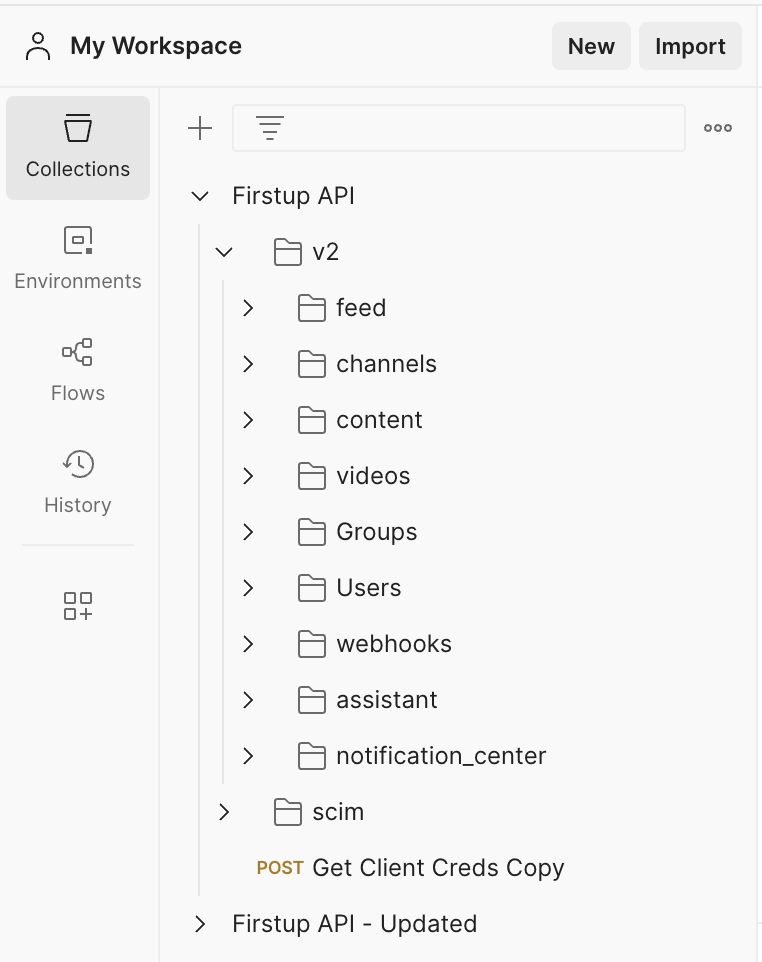Image resolution: width=762 pixels, height=962 pixels.
Task: Switch to the Flows view
Action: [77, 369]
